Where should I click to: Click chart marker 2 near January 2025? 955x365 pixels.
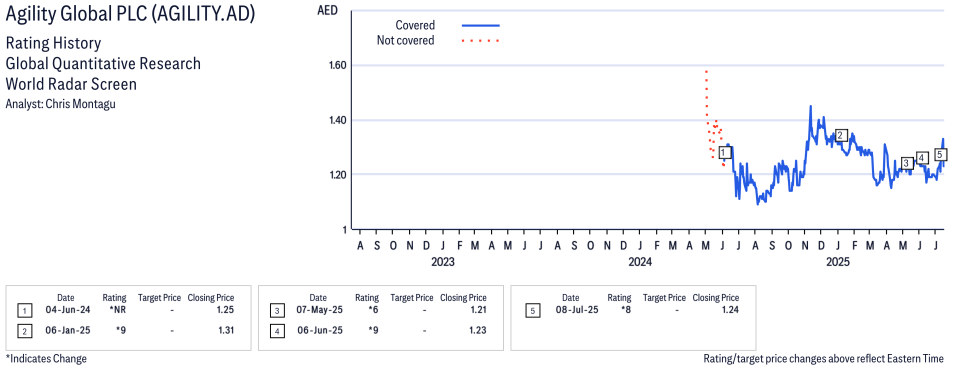(841, 135)
